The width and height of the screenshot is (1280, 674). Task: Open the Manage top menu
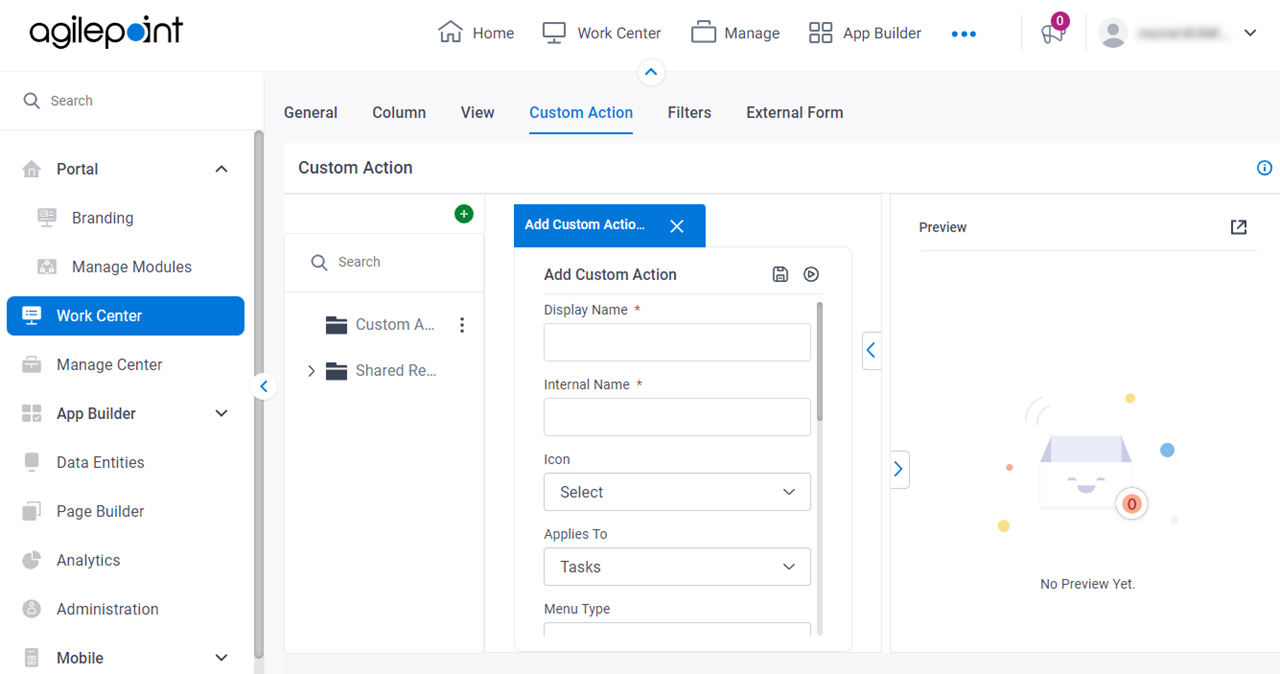[735, 33]
